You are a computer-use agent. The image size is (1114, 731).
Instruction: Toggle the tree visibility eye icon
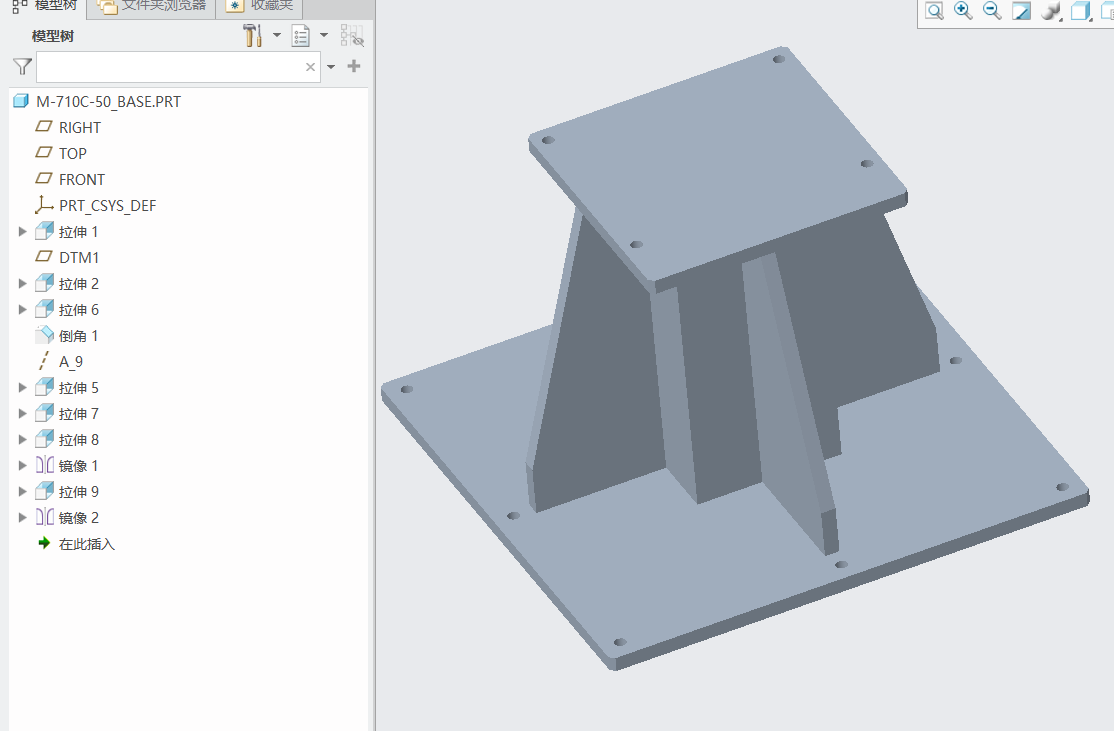[x=352, y=36]
